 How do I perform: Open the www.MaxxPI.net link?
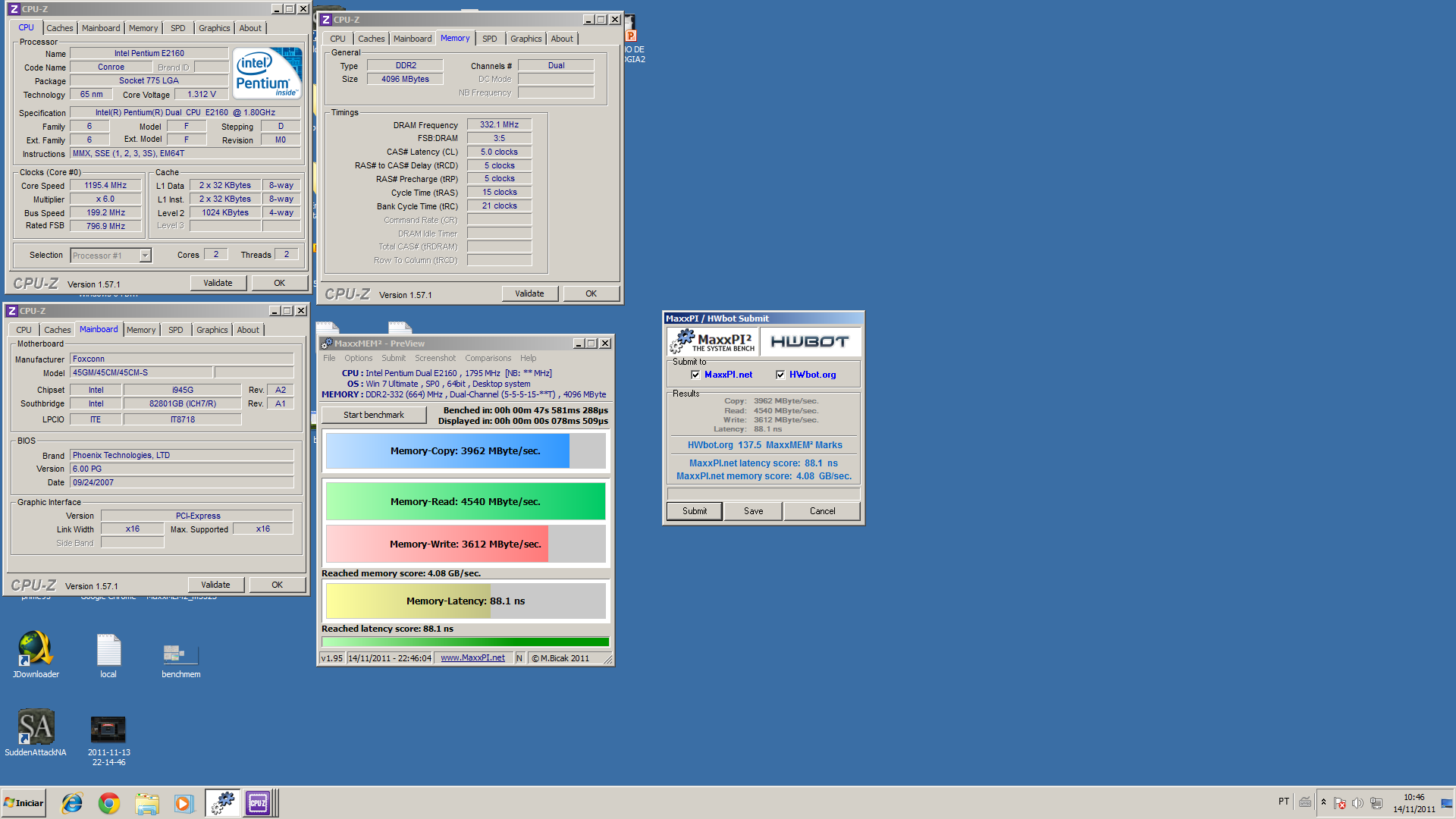click(x=472, y=658)
